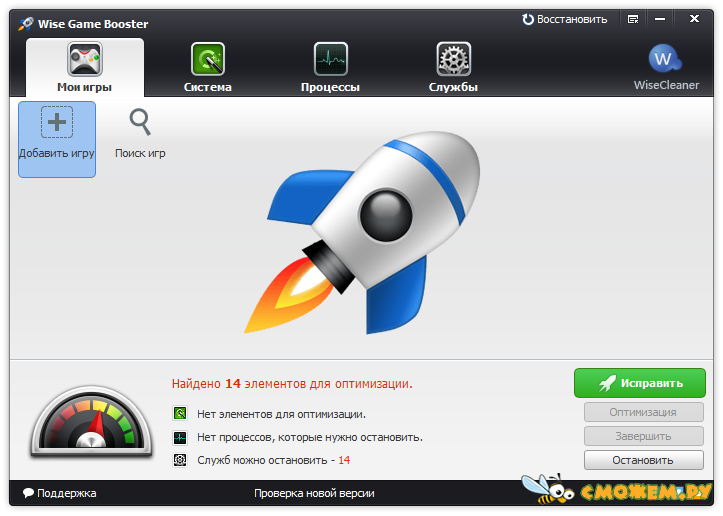
Task: Click the system optimization status icon
Action: pos(180,413)
